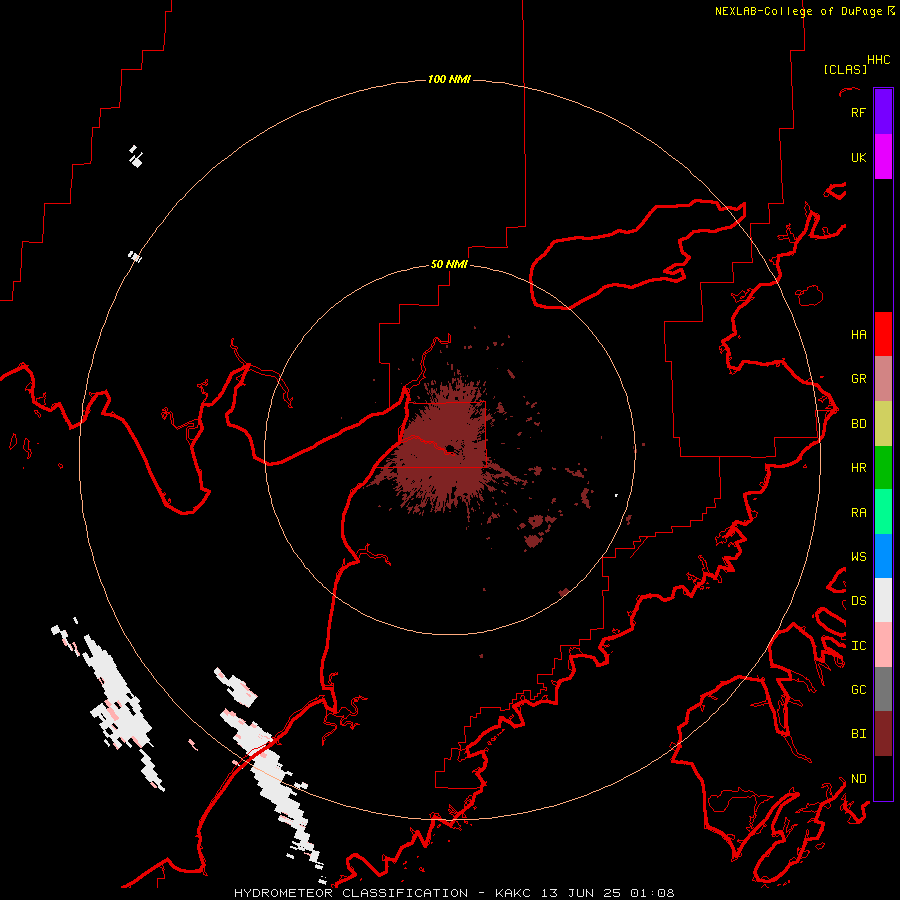Screen dimensions: 900x900
Task: Click the yellow BD legend color swatch
Action: 883,424
